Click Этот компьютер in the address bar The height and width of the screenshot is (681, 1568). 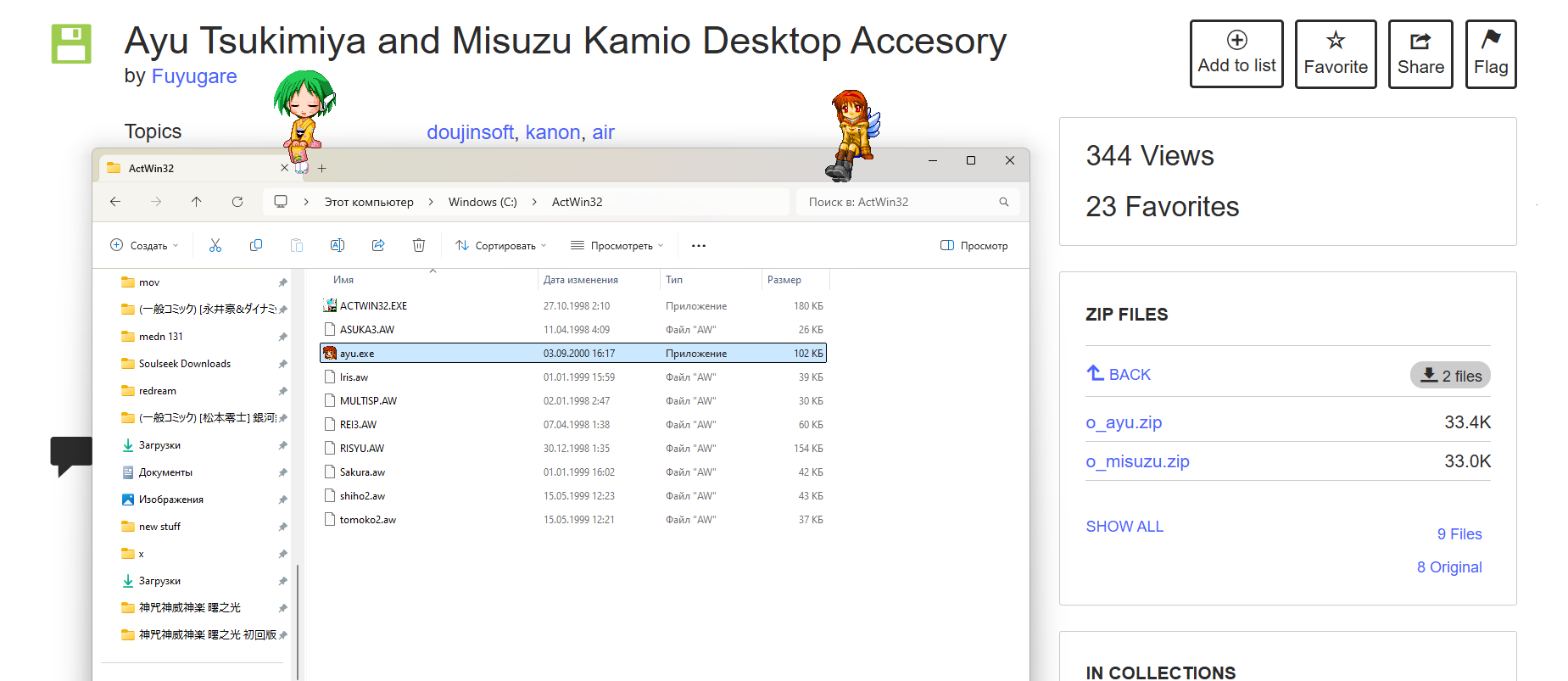point(369,202)
